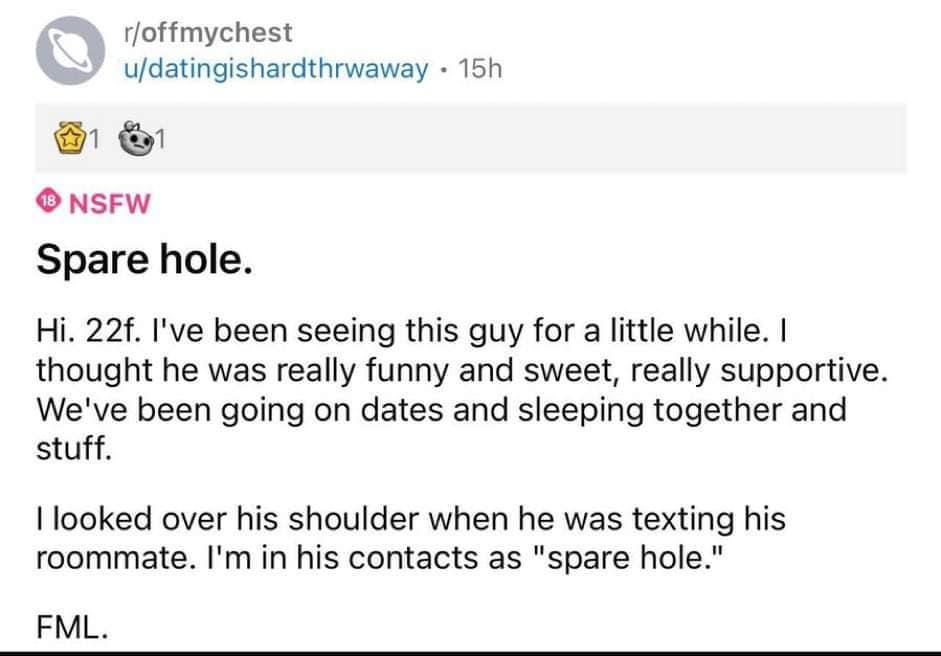Screen dimensions: 941x656
Task: Click the r/offmychest subreddit avatar icon
Action: click(x=64, y=53)
